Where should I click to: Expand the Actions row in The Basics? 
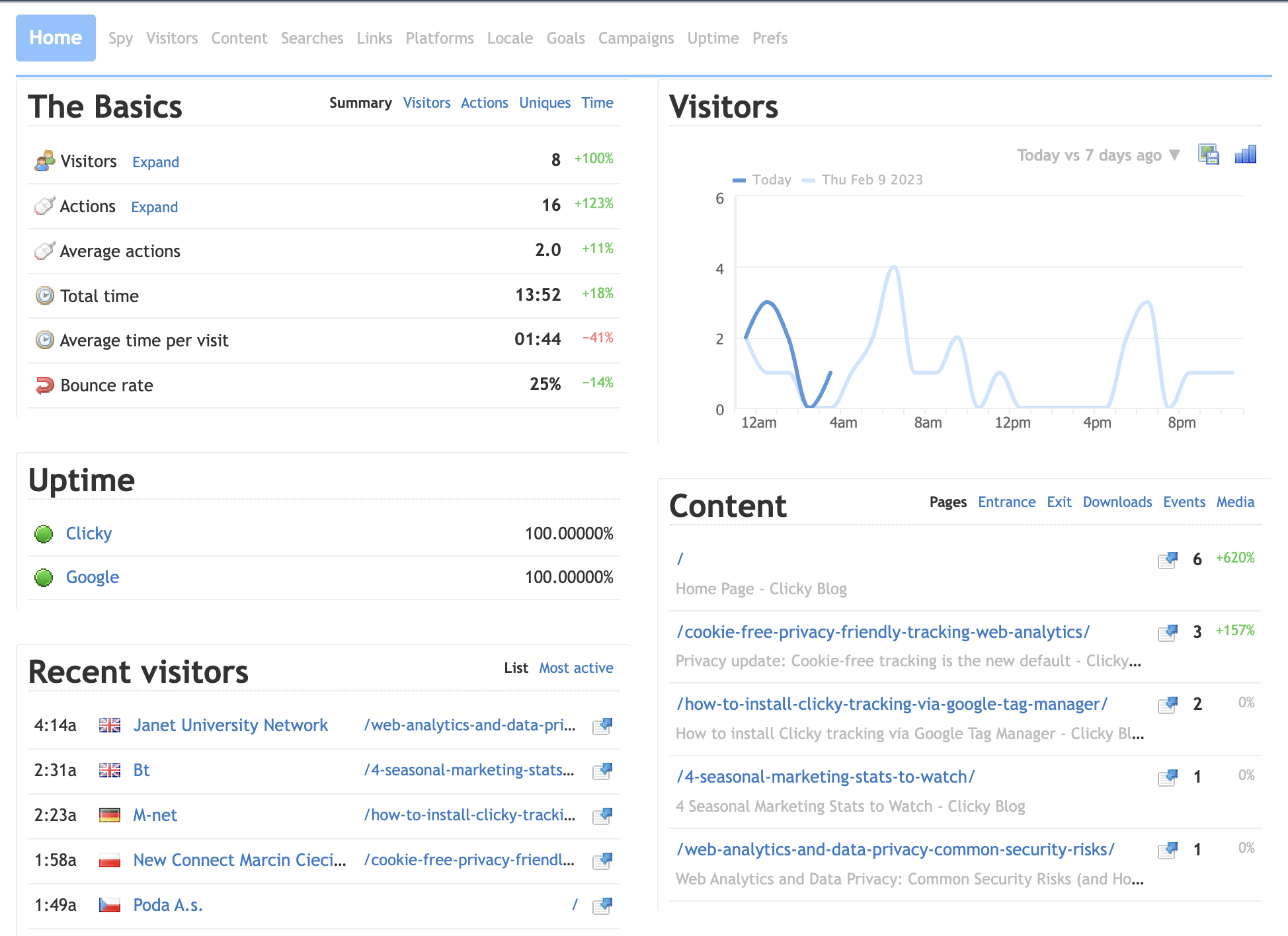tap(154, 208)
